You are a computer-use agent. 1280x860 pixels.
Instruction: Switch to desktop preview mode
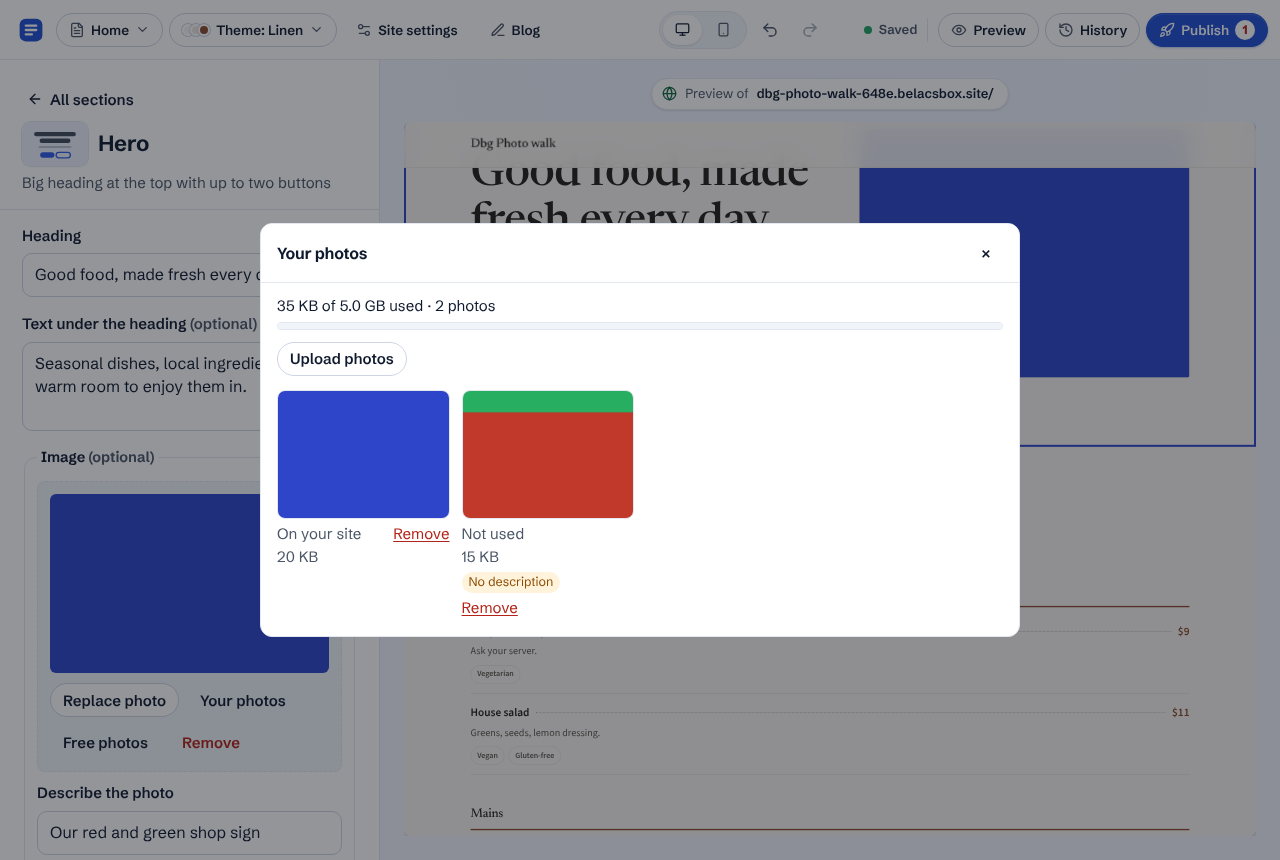click(x=683, y=30)
